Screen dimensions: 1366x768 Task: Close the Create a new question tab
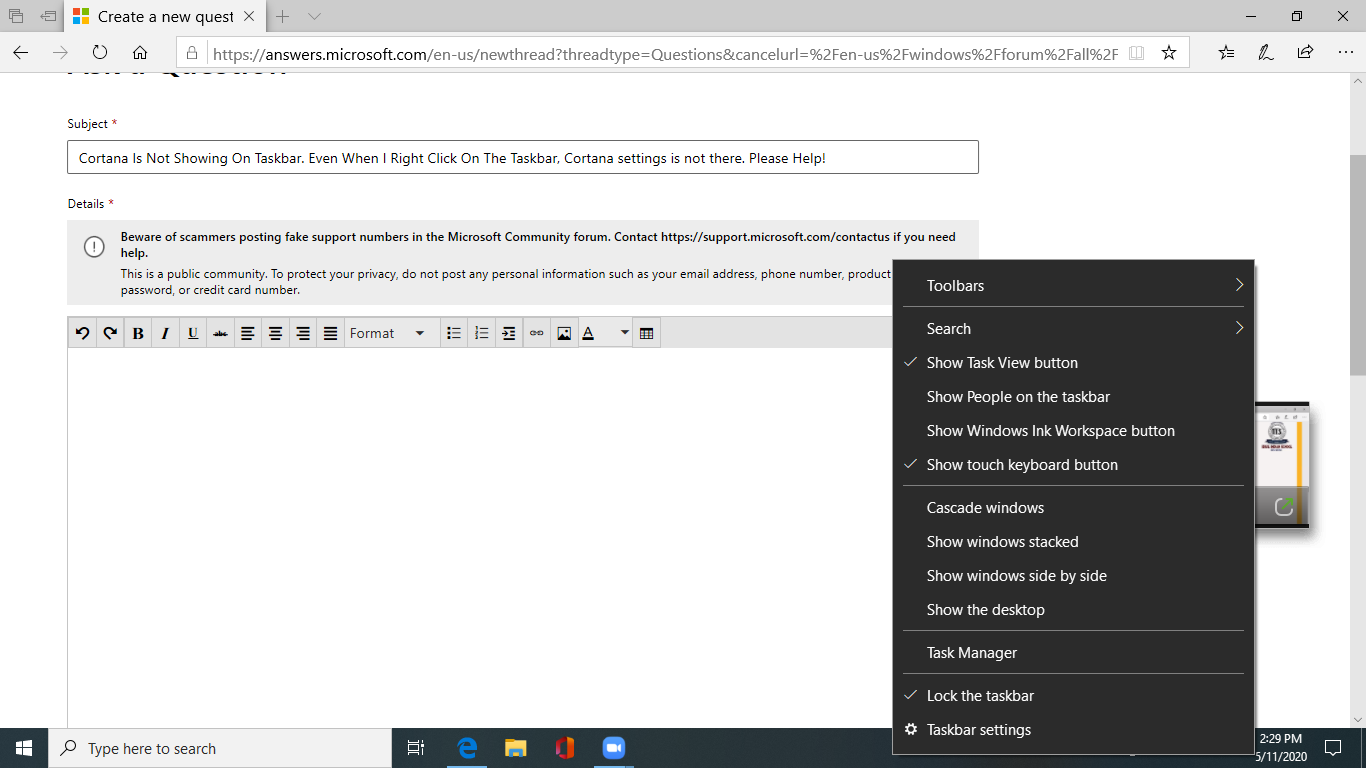pyautogui.click(x=250, y=16)
